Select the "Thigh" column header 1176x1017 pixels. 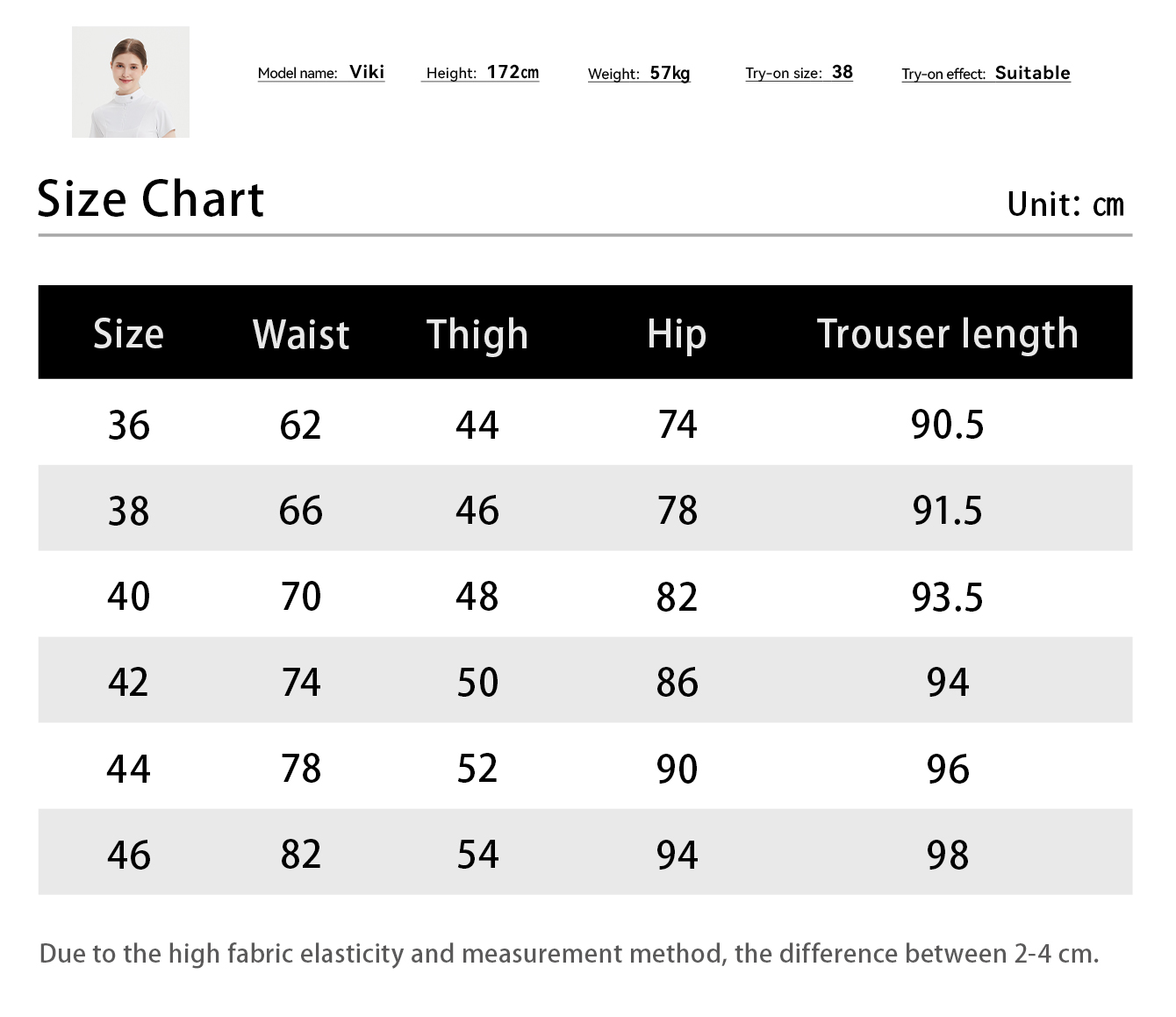(x=477, y=334)
